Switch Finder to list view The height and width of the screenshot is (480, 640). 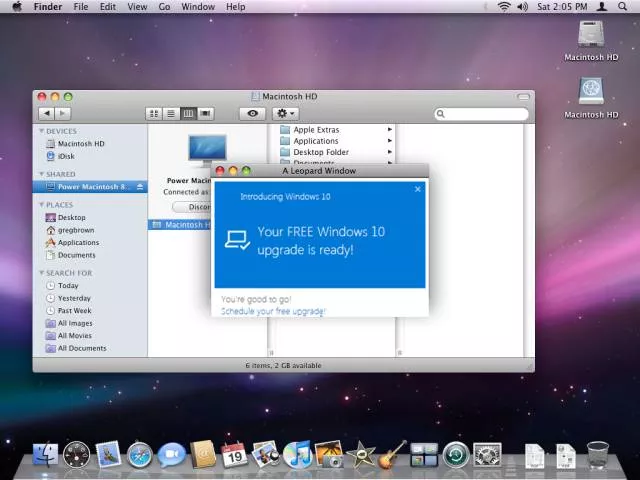pos(171,114)
